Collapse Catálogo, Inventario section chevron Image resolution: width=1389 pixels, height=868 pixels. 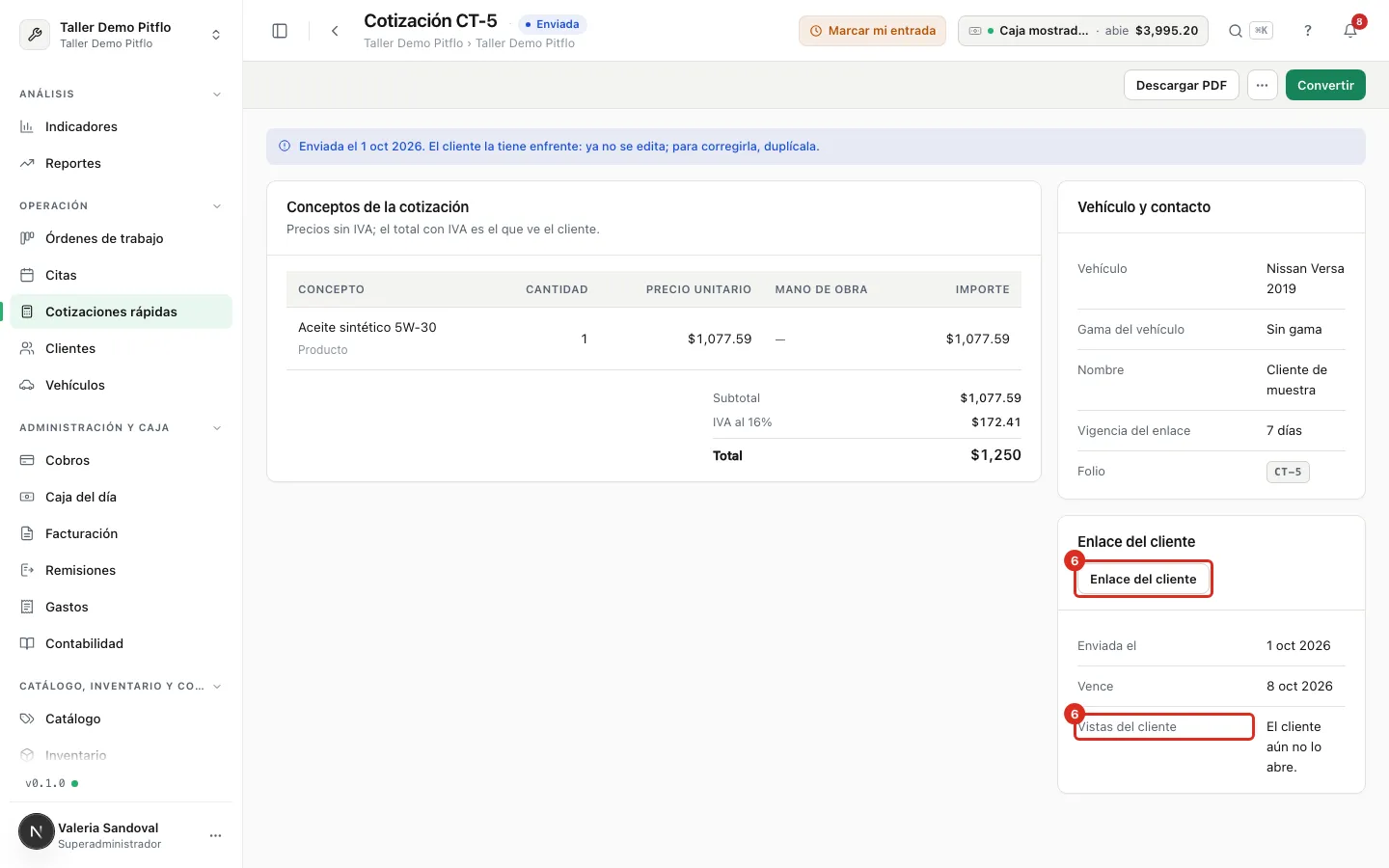pyautogui.click(x=217, y=687)
